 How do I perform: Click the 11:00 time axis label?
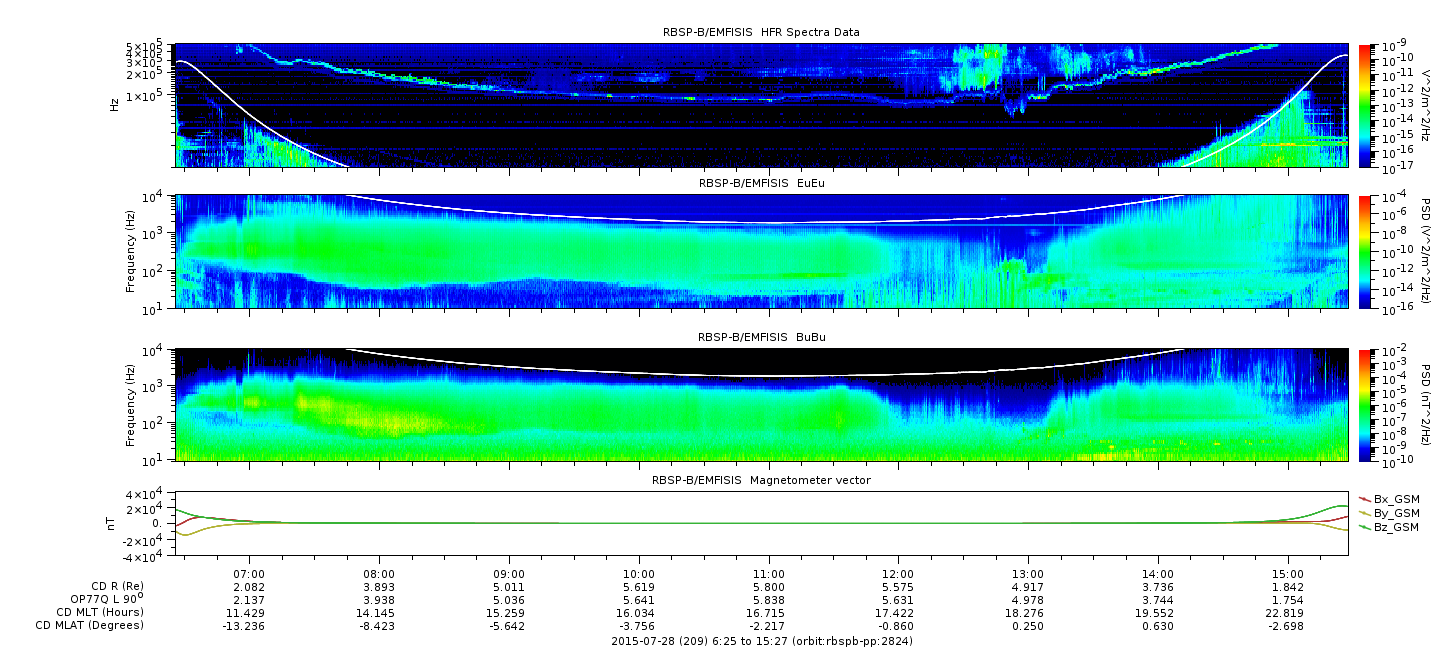click(768, 575)
